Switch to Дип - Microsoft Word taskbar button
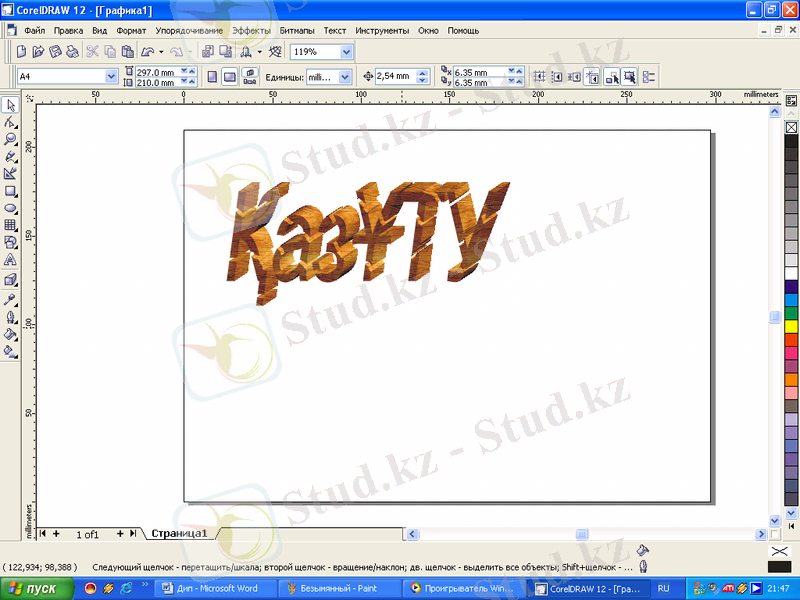 [x=215, y=588]
